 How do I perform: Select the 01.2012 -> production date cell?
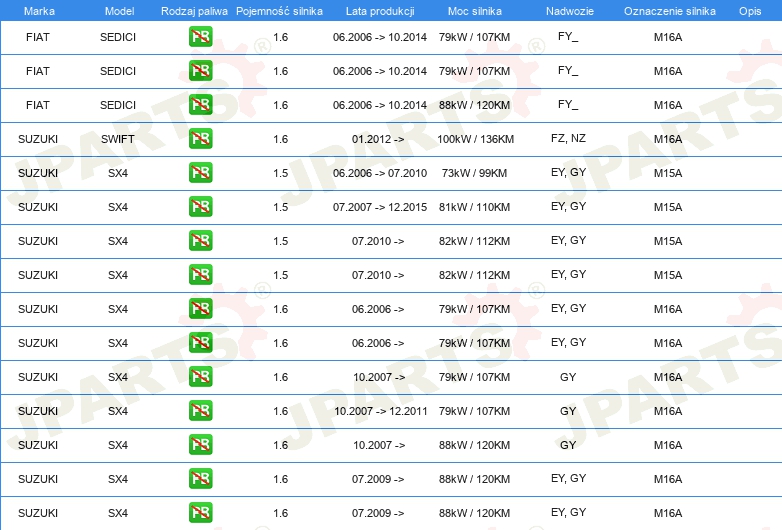pos(378,139)
